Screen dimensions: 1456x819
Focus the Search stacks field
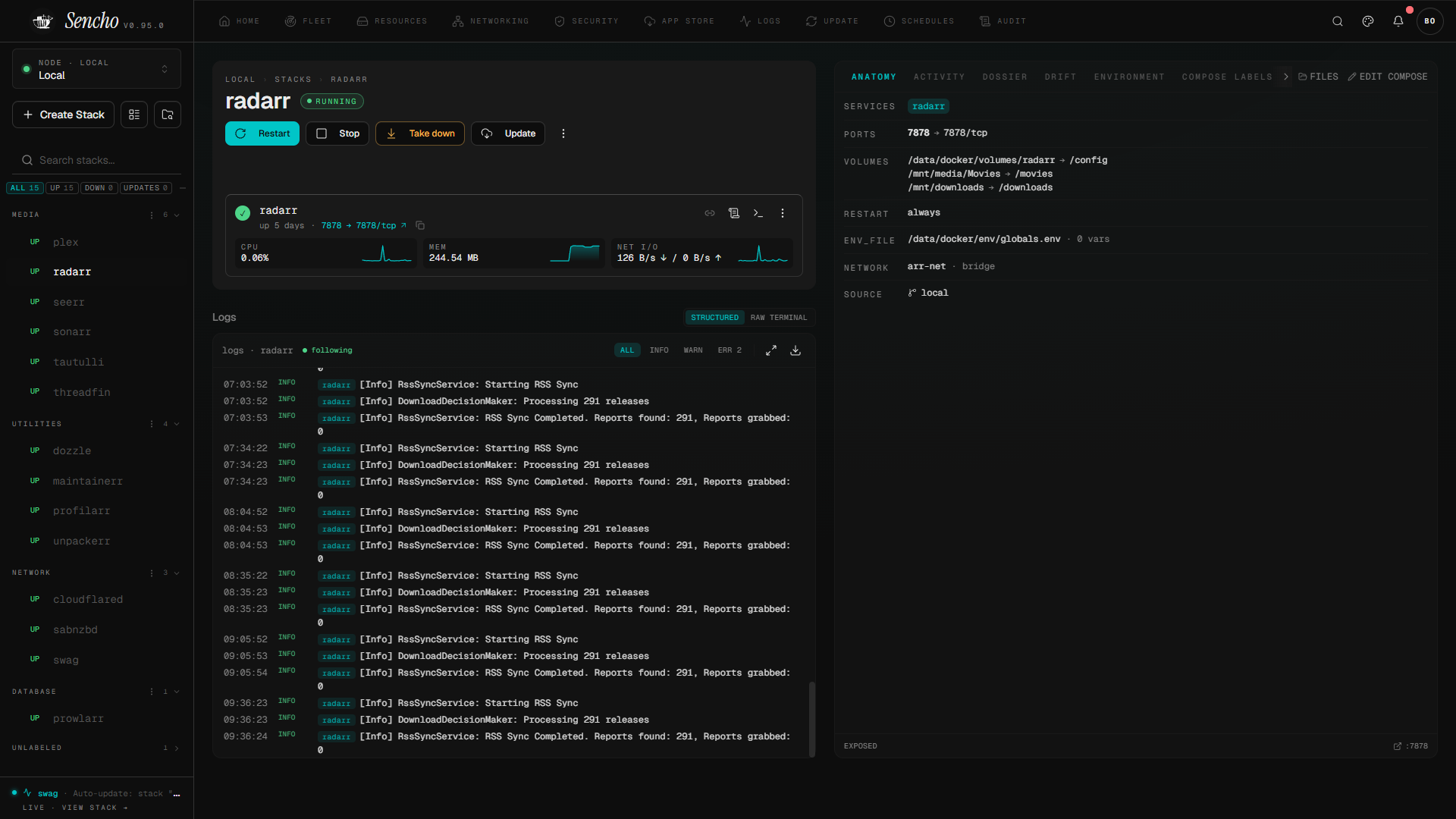tap(96, 160)
